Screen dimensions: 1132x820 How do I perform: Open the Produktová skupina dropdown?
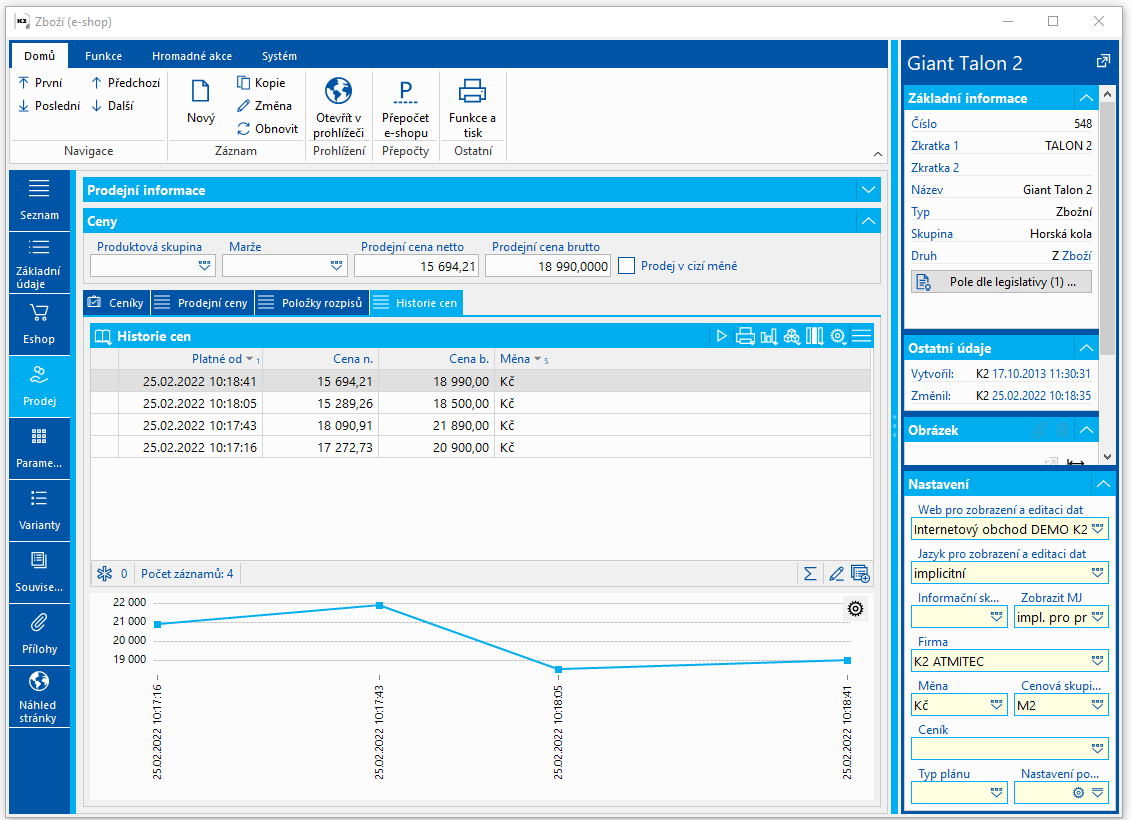tap(205, 266)
